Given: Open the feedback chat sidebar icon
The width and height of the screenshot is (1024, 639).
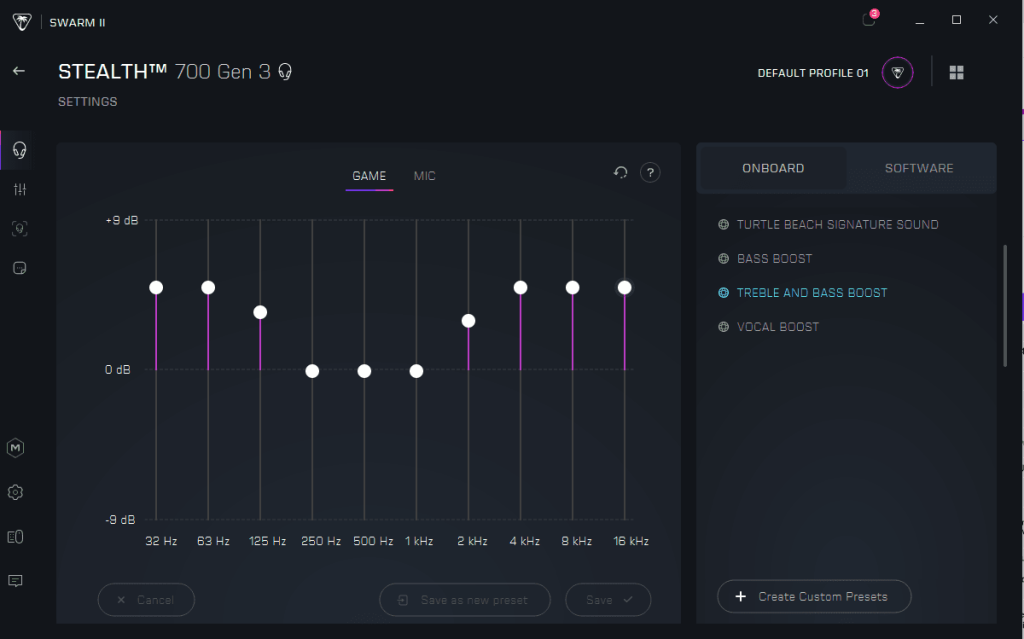Looking at the screenshot, I should (x=16, y=581).
